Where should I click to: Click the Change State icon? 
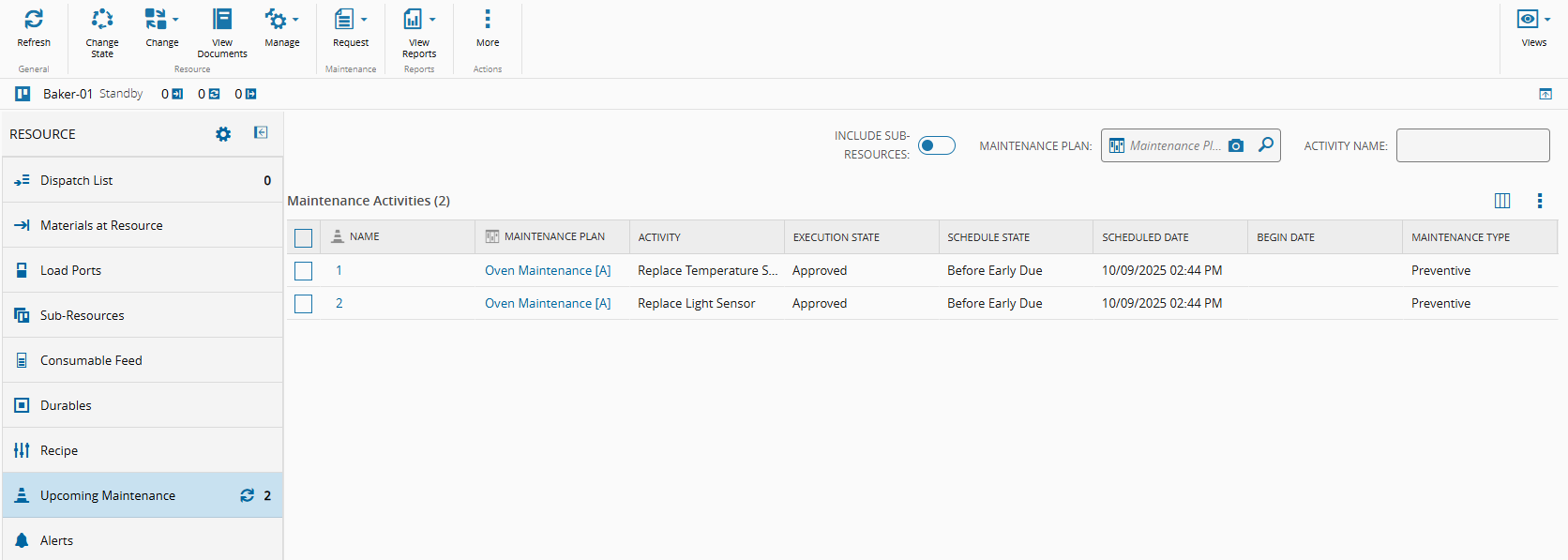101,20
